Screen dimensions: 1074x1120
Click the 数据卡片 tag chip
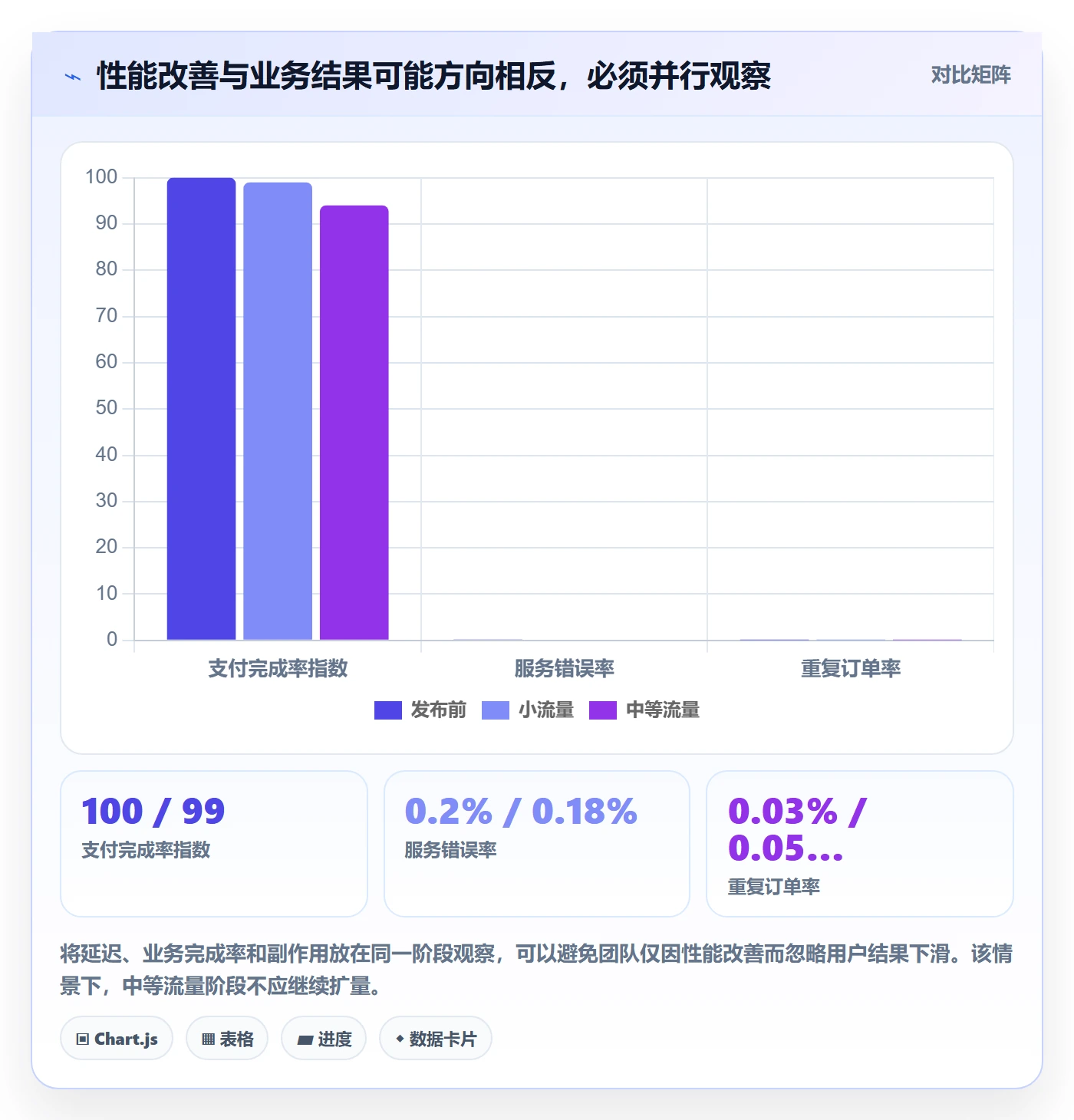coord(436,1039)
